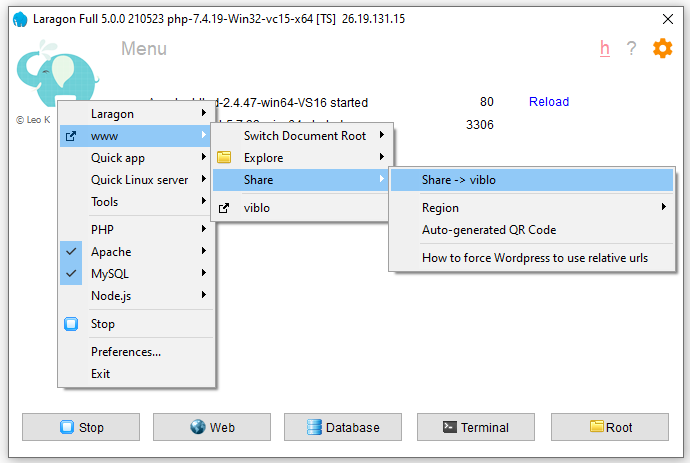Close the Laragon window
The image size is (690, 463).
point(668,19)
